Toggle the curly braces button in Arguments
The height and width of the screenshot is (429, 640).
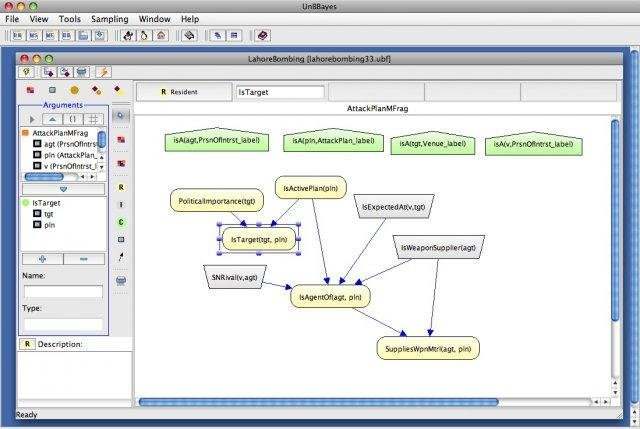[72, 118]
